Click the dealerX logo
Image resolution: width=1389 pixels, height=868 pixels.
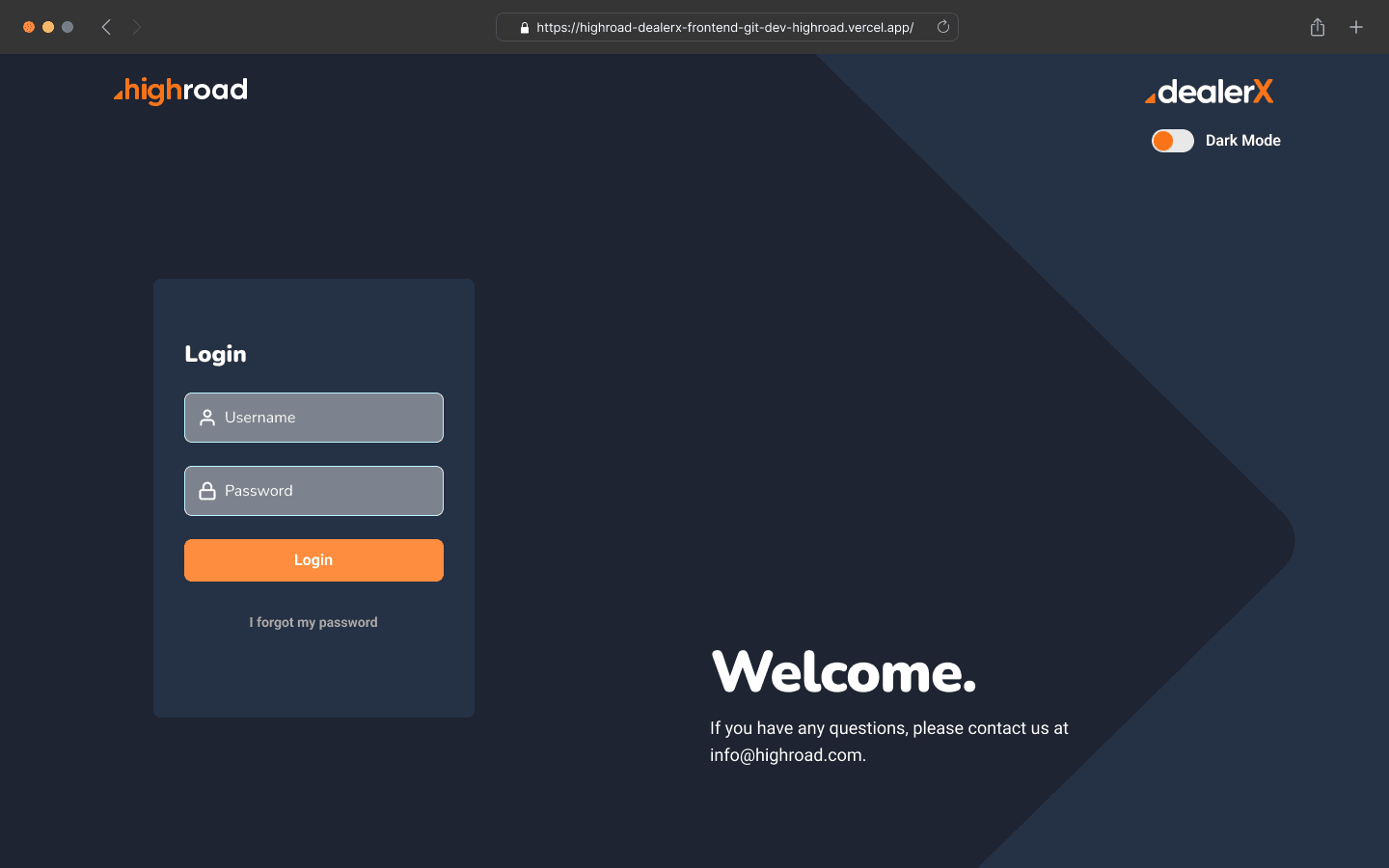[x=1209, y=93]
